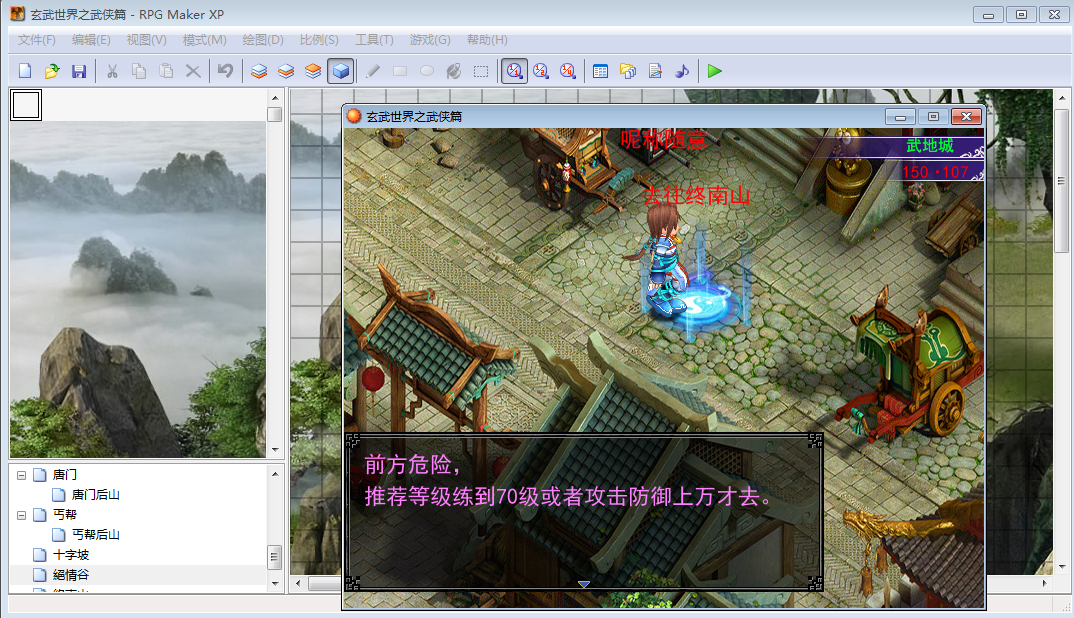This screenshot has height=618, width=1074.
Task: Switch to Layer 3 editing mode
Action: pos(313,71)
